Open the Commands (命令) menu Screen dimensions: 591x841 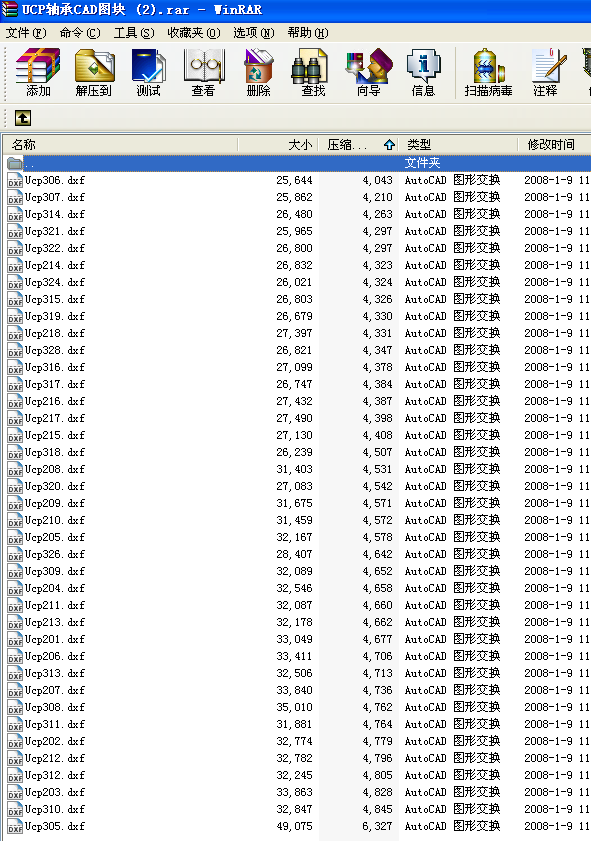coord(80,33)
